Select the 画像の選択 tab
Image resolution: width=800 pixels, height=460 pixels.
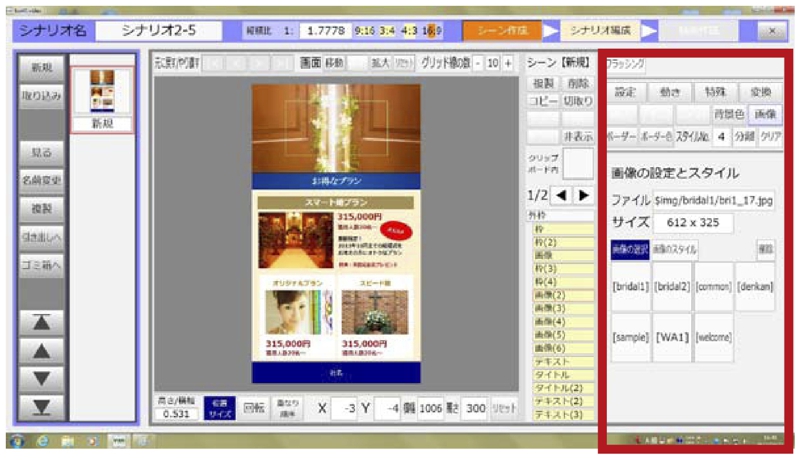pos(630,249)
